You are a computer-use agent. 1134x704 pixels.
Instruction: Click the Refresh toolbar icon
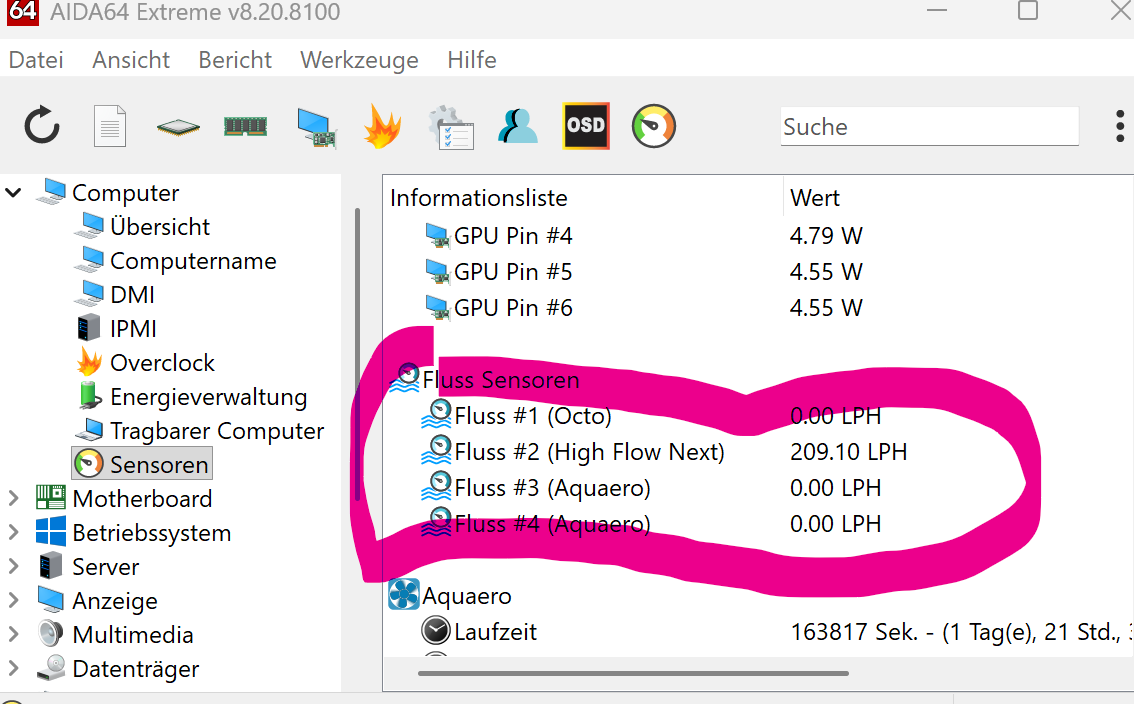(x=42, y=127)
